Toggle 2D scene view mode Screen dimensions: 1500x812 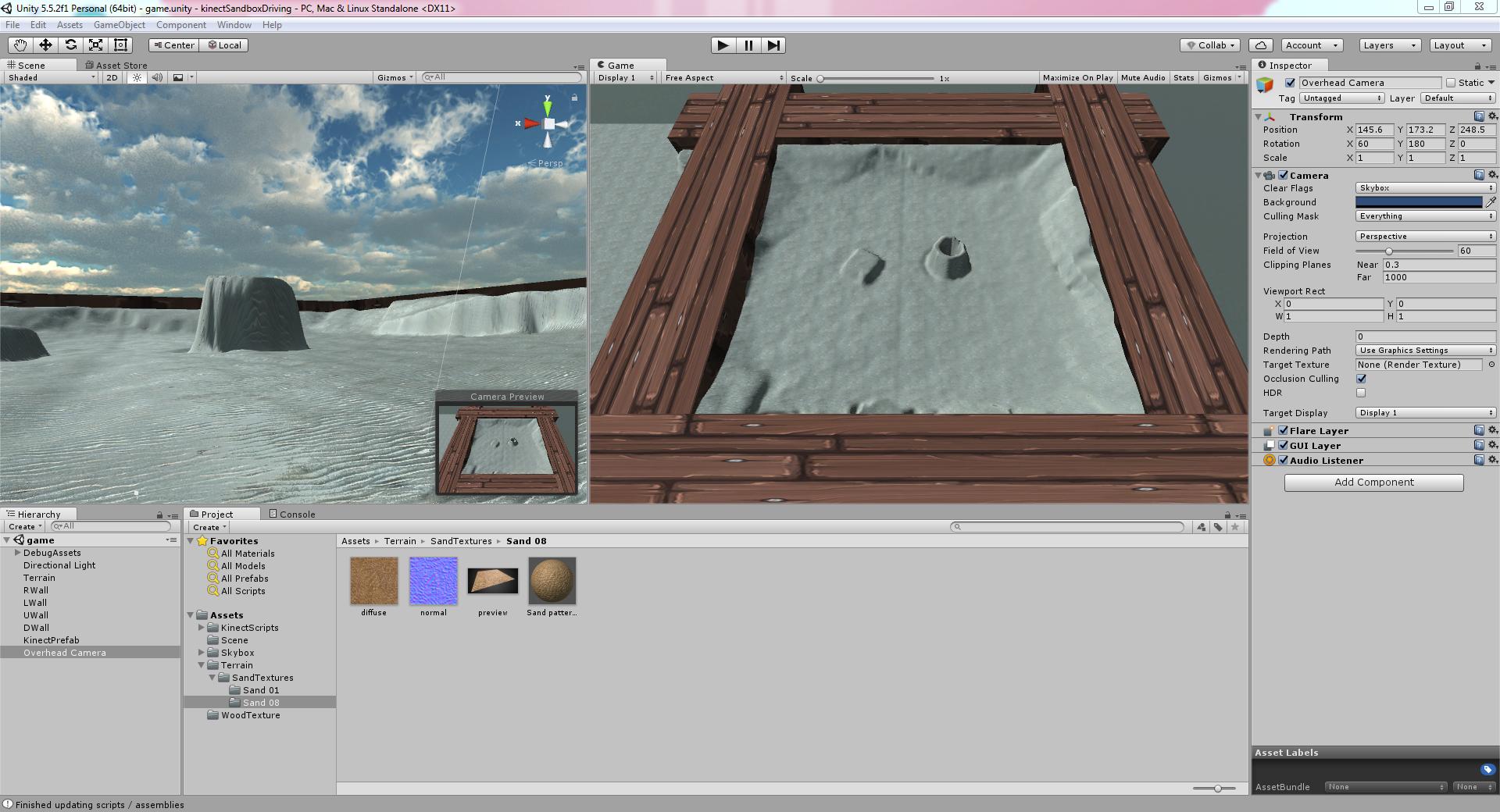coord(112,77)
